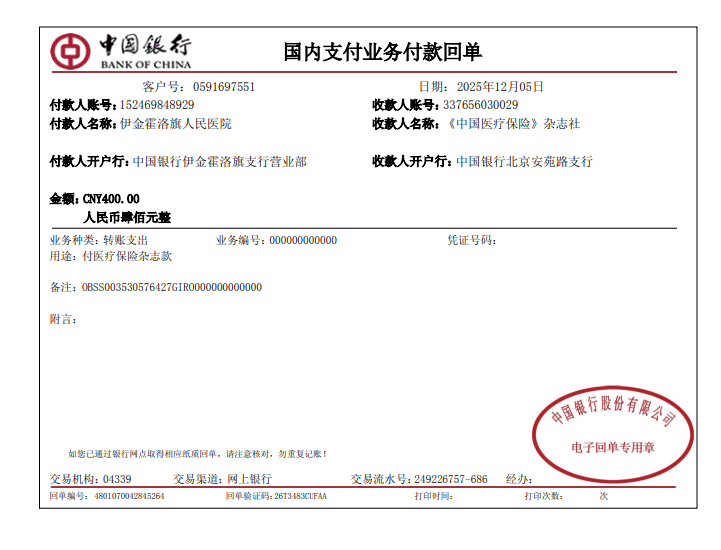Click payer bank 中国银行伊金霍洛旗支行营业部

(219, 161)
